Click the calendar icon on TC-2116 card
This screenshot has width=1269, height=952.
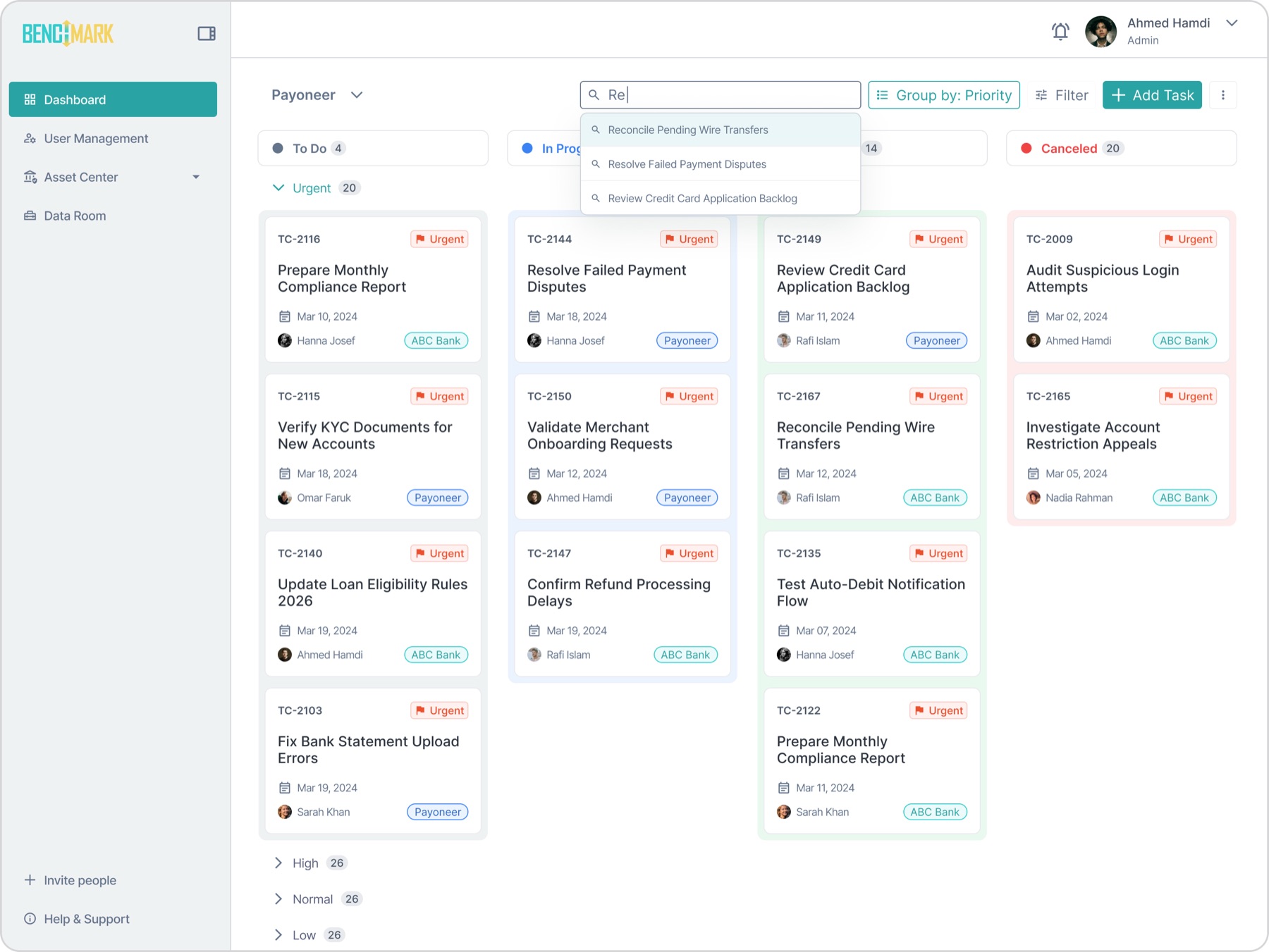(285, 316)
